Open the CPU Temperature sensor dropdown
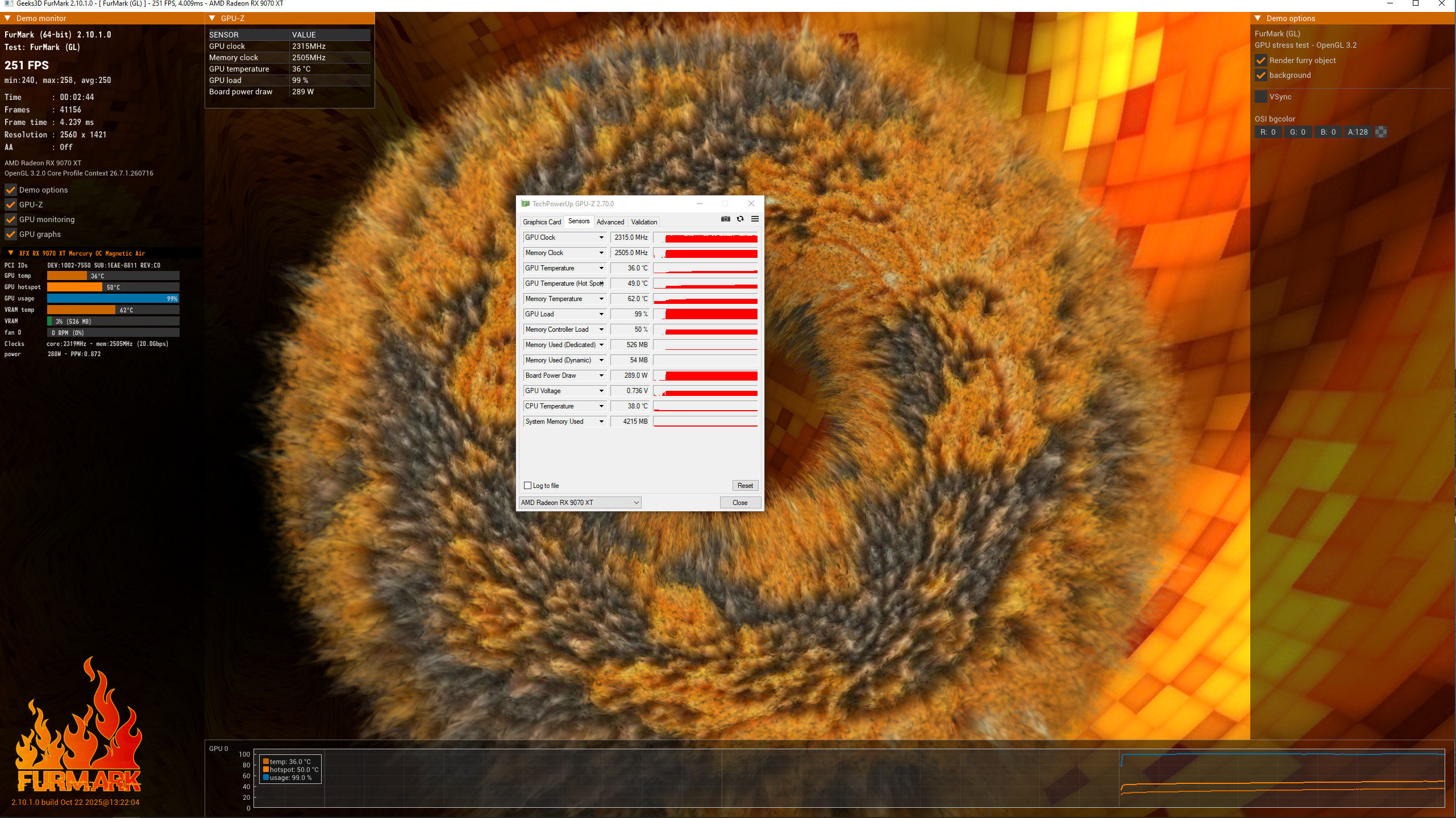 click(601, 406)
